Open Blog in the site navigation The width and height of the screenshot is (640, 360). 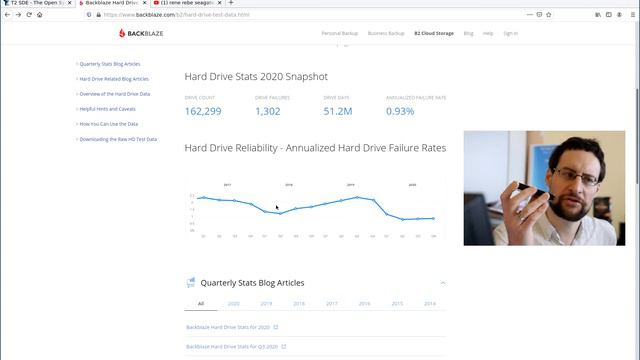tap(469, 33)
